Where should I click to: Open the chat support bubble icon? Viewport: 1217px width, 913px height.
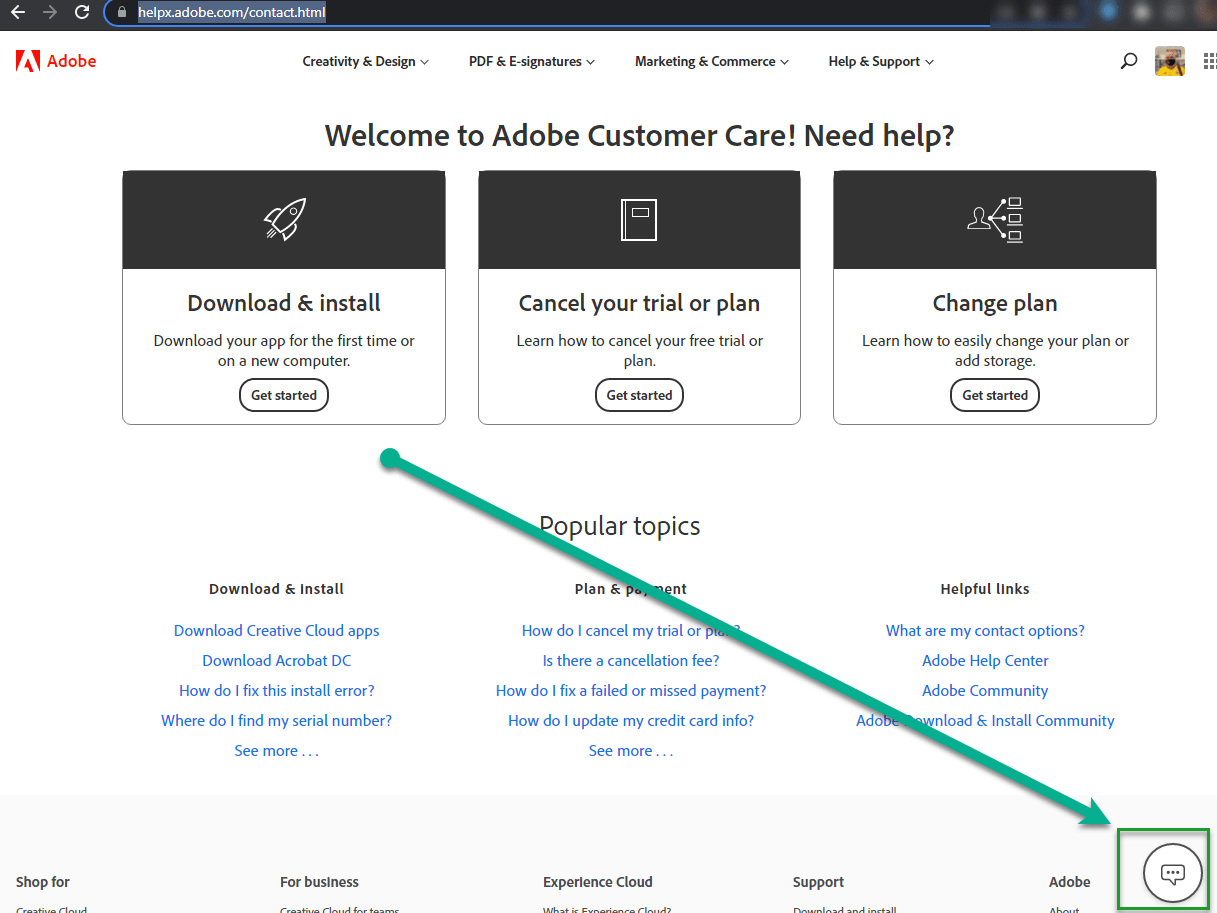tap(1171, 871)
